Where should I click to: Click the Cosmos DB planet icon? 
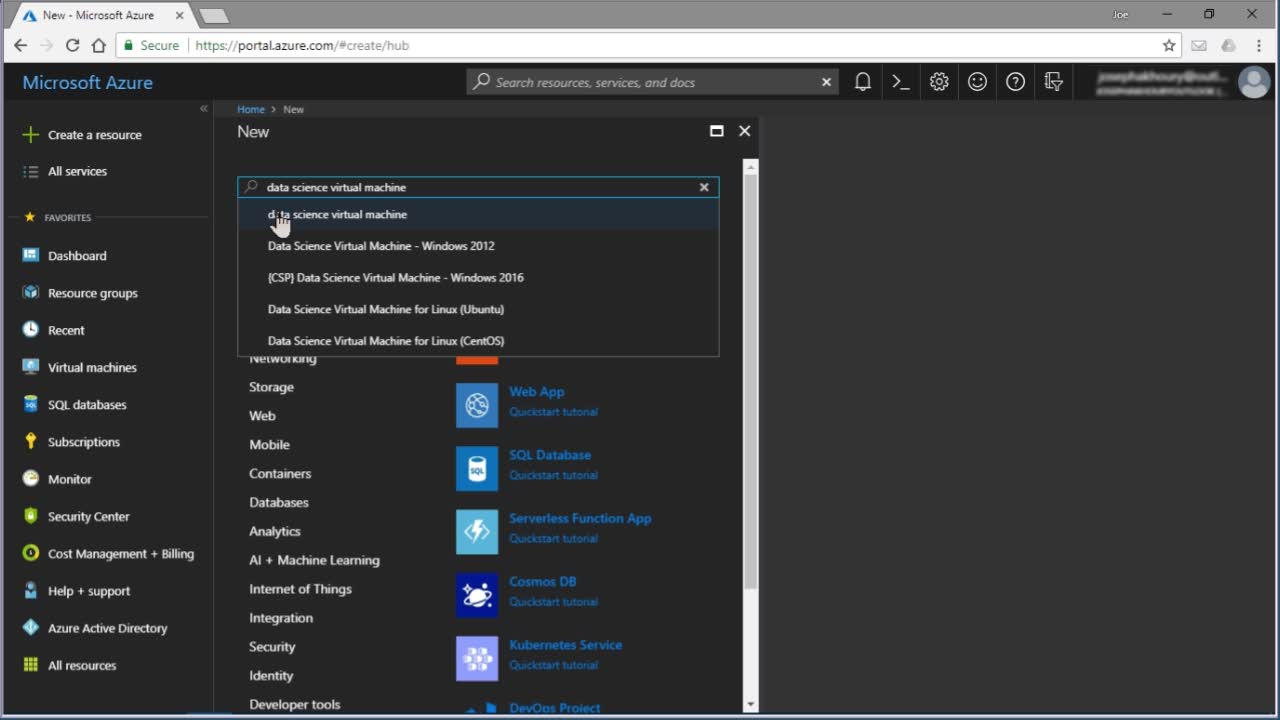pos(477,596)
